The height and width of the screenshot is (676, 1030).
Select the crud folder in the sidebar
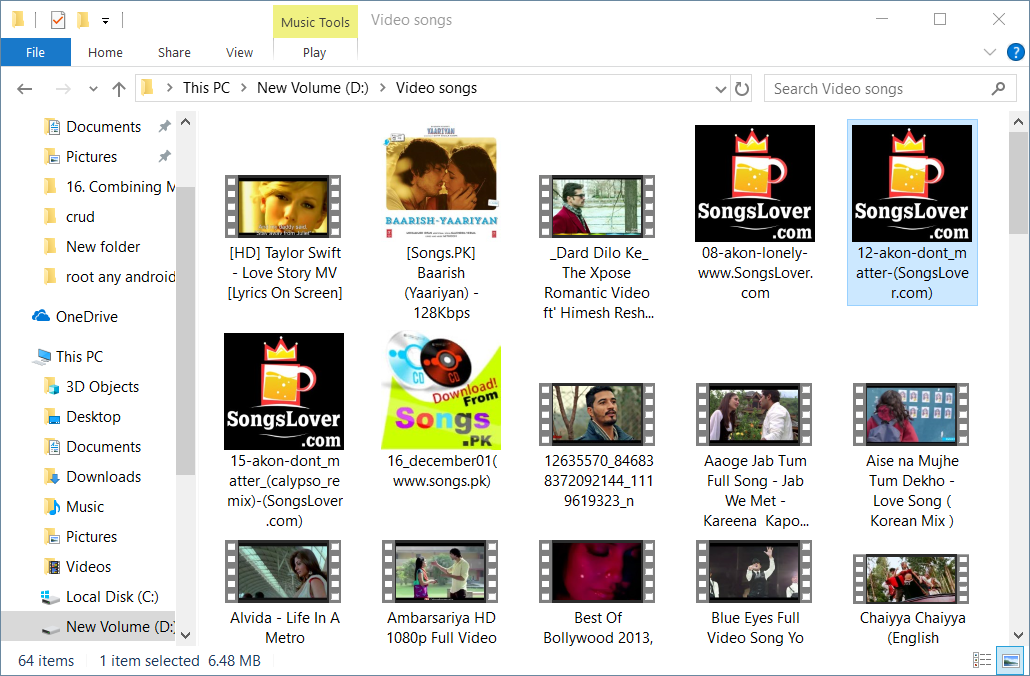coord(69,217)
